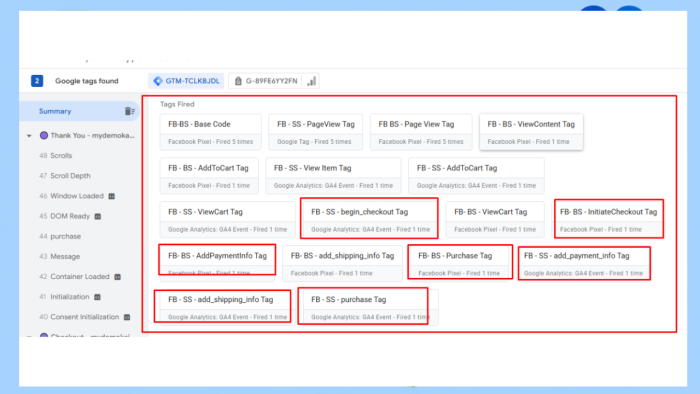This screenshot has width=700, height=394.
Task: Open the FB - SS - begin_checkout Tag card
Action: click(370, 220)
